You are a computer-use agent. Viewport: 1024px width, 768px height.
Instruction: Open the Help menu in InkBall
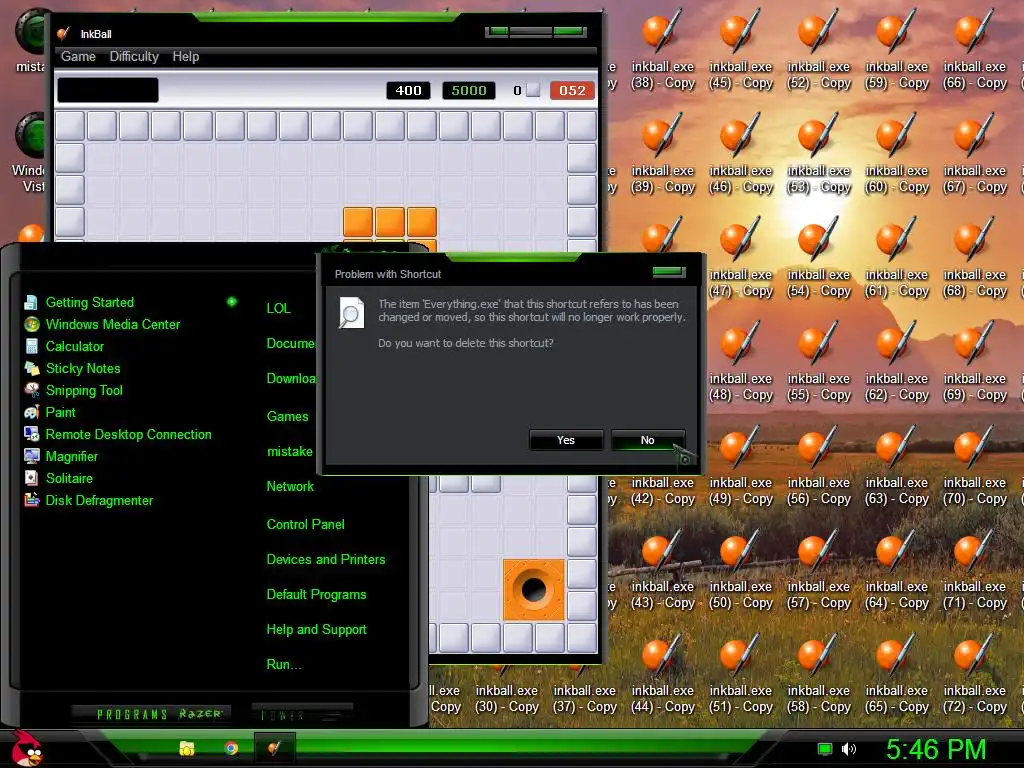[185, 57]
